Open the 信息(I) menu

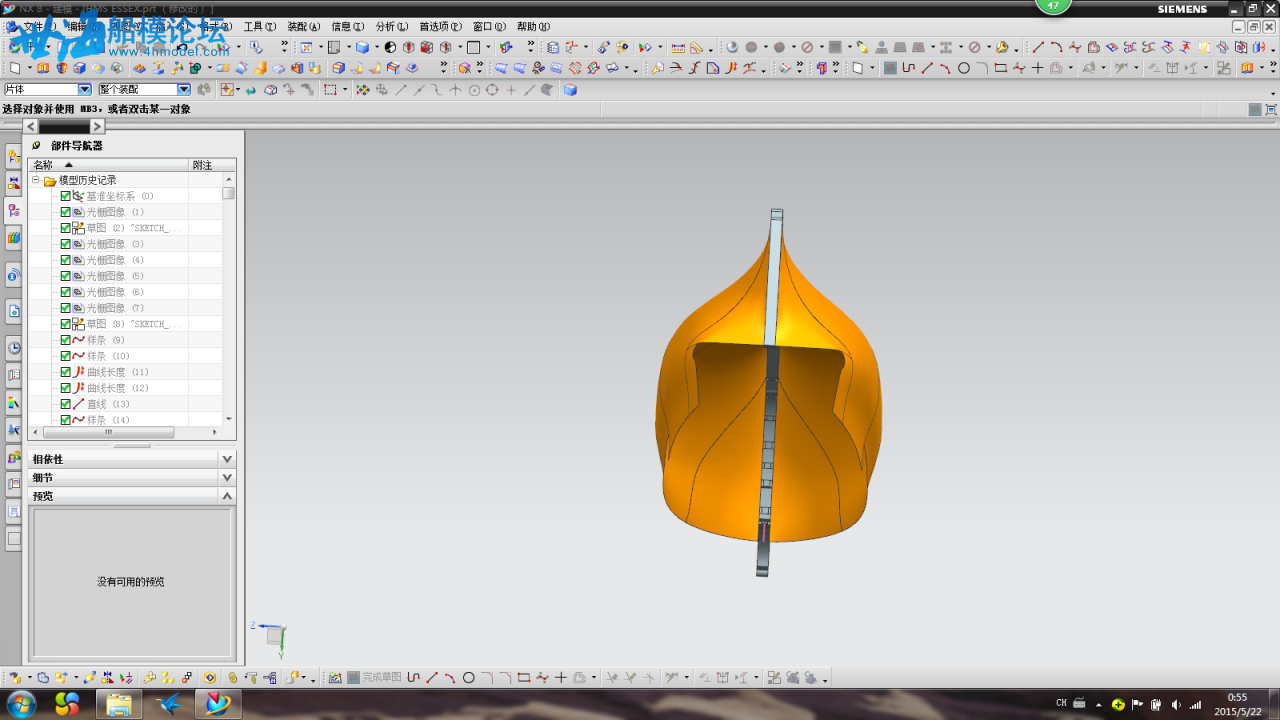(x=348, y=27)
